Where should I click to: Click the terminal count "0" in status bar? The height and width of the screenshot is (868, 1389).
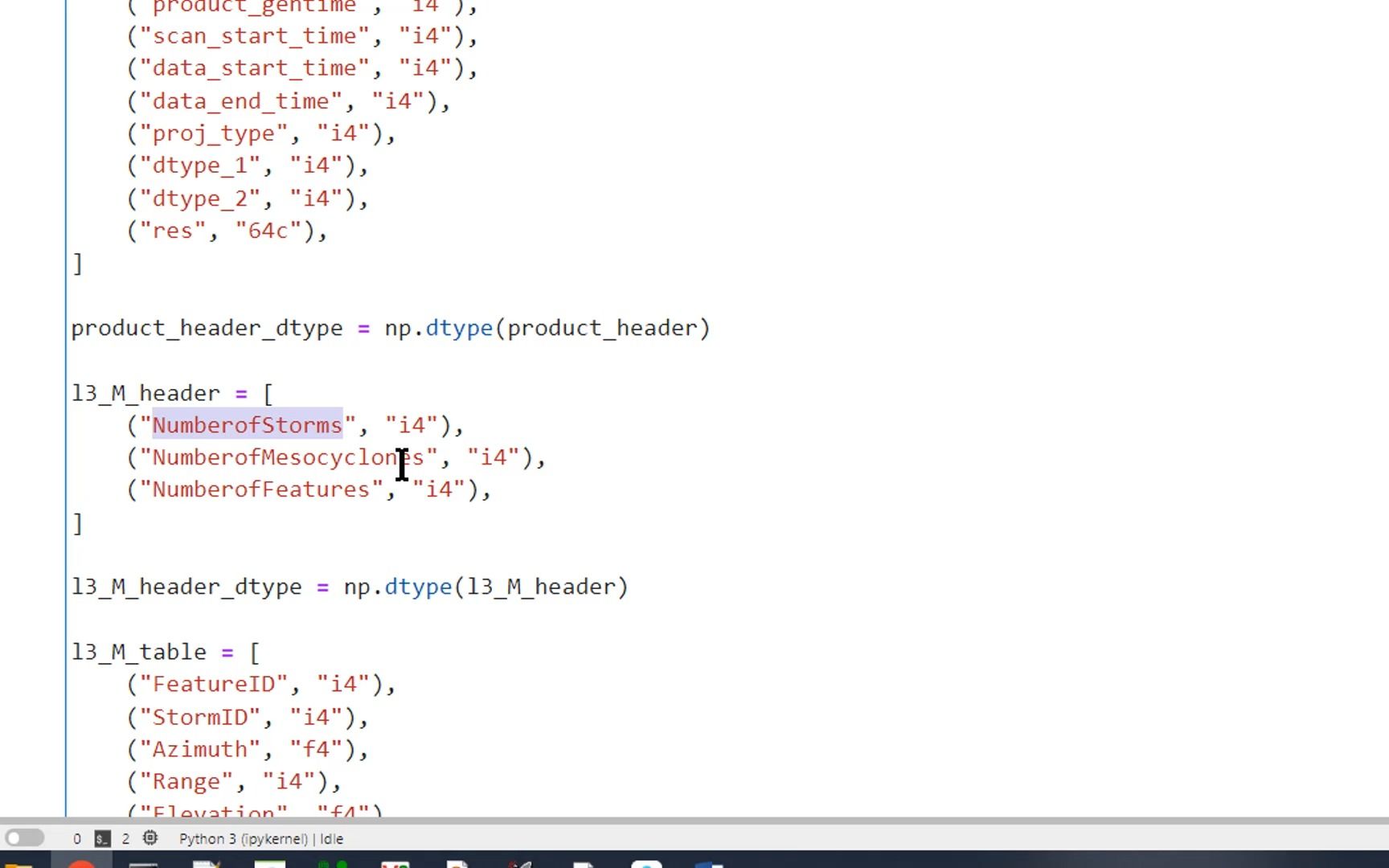tap(77, 838)
